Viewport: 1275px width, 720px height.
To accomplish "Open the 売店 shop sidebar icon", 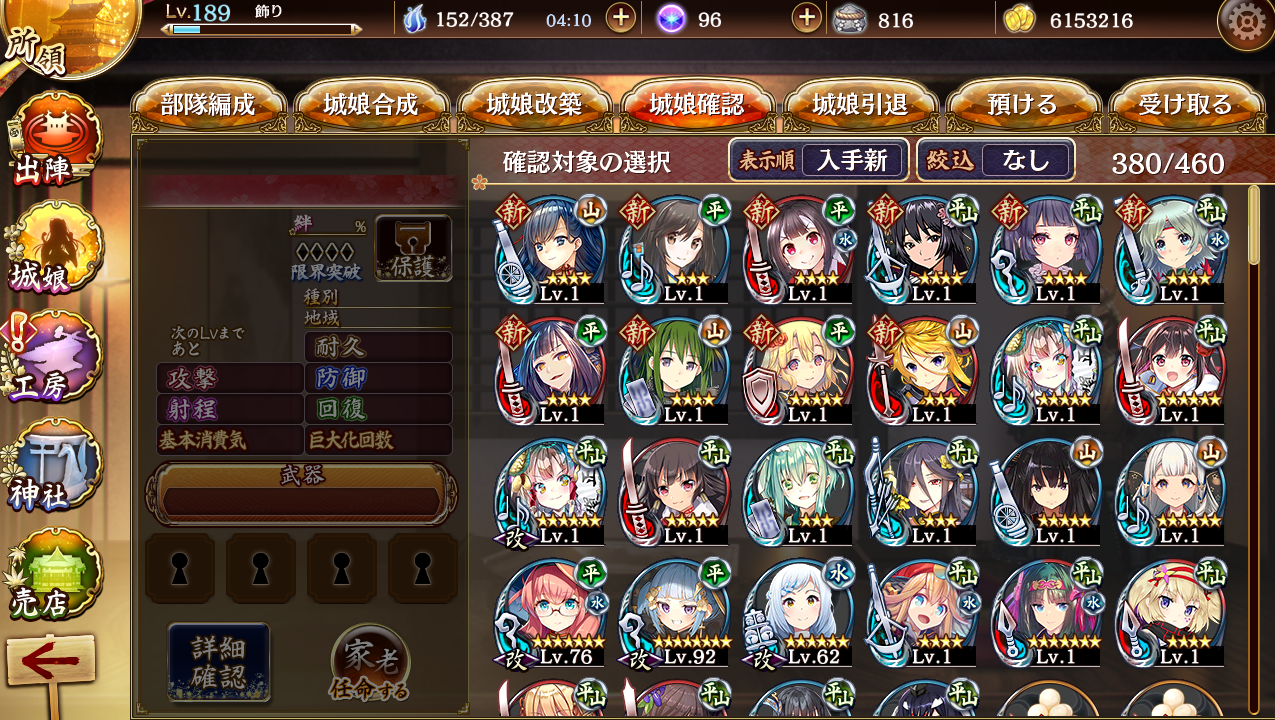I will pos(50,574).
